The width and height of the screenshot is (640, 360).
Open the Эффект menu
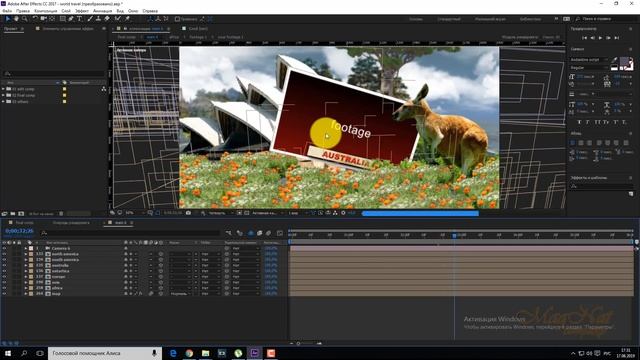[82, 11]
